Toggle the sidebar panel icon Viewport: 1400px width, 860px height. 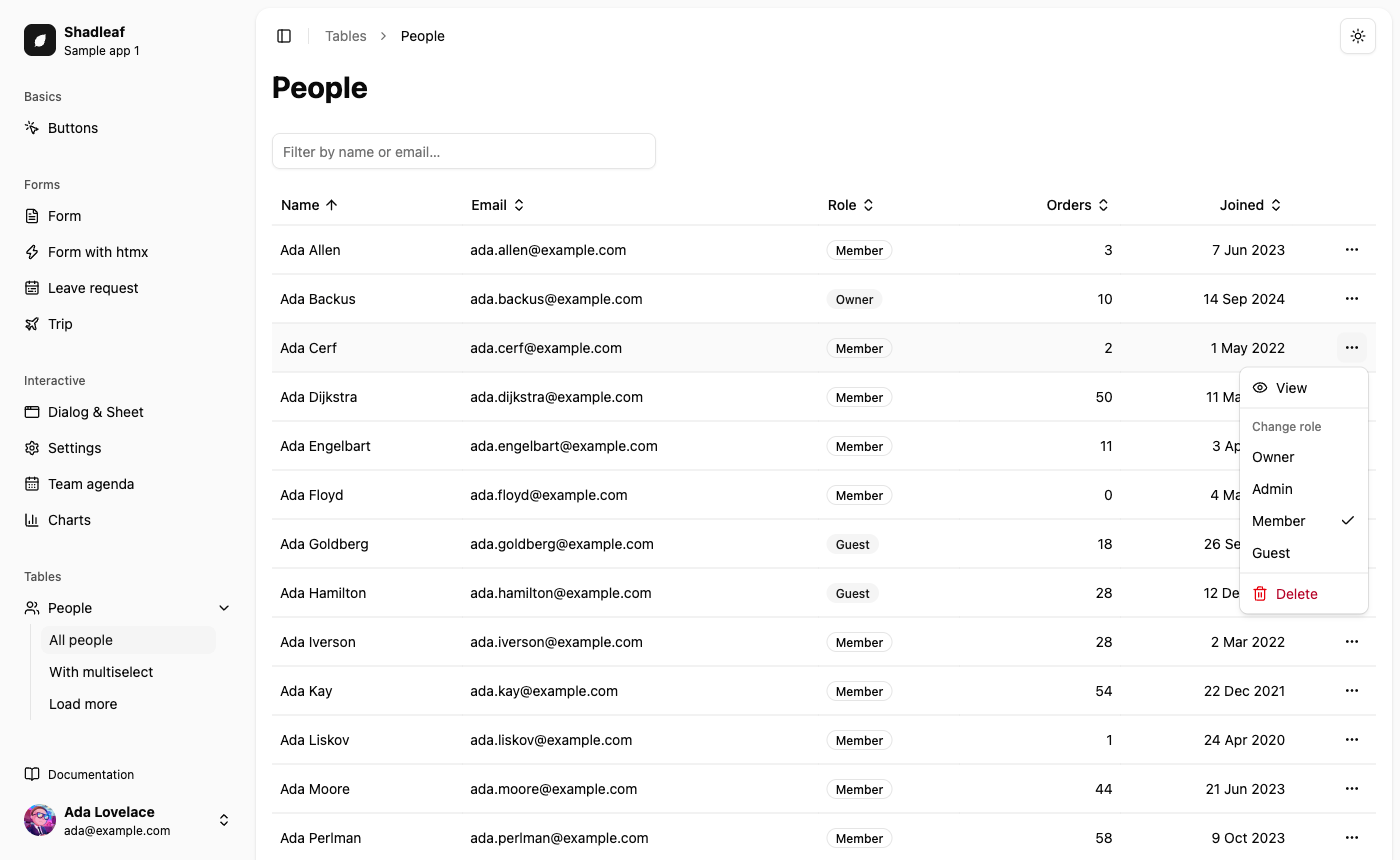tap(284, 36)
